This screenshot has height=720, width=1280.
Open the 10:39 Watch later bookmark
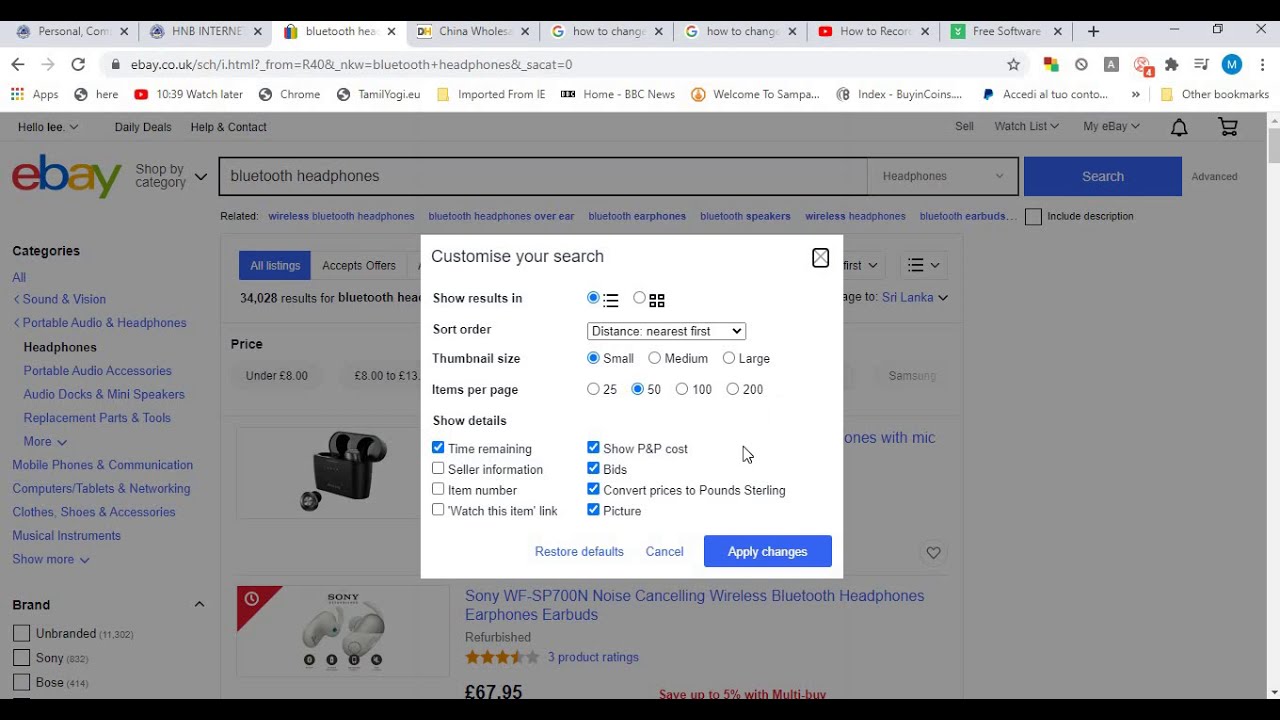click(188, 94)
